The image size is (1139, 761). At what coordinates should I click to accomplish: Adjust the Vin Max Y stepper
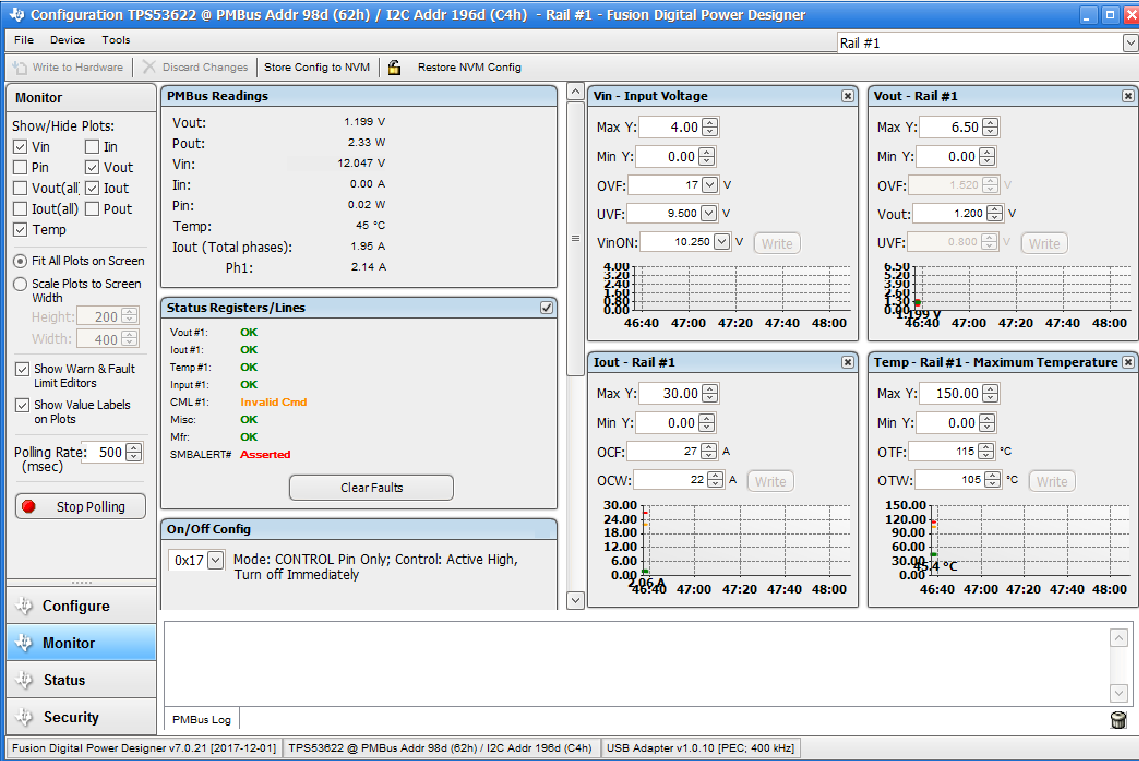click(710, 127)
